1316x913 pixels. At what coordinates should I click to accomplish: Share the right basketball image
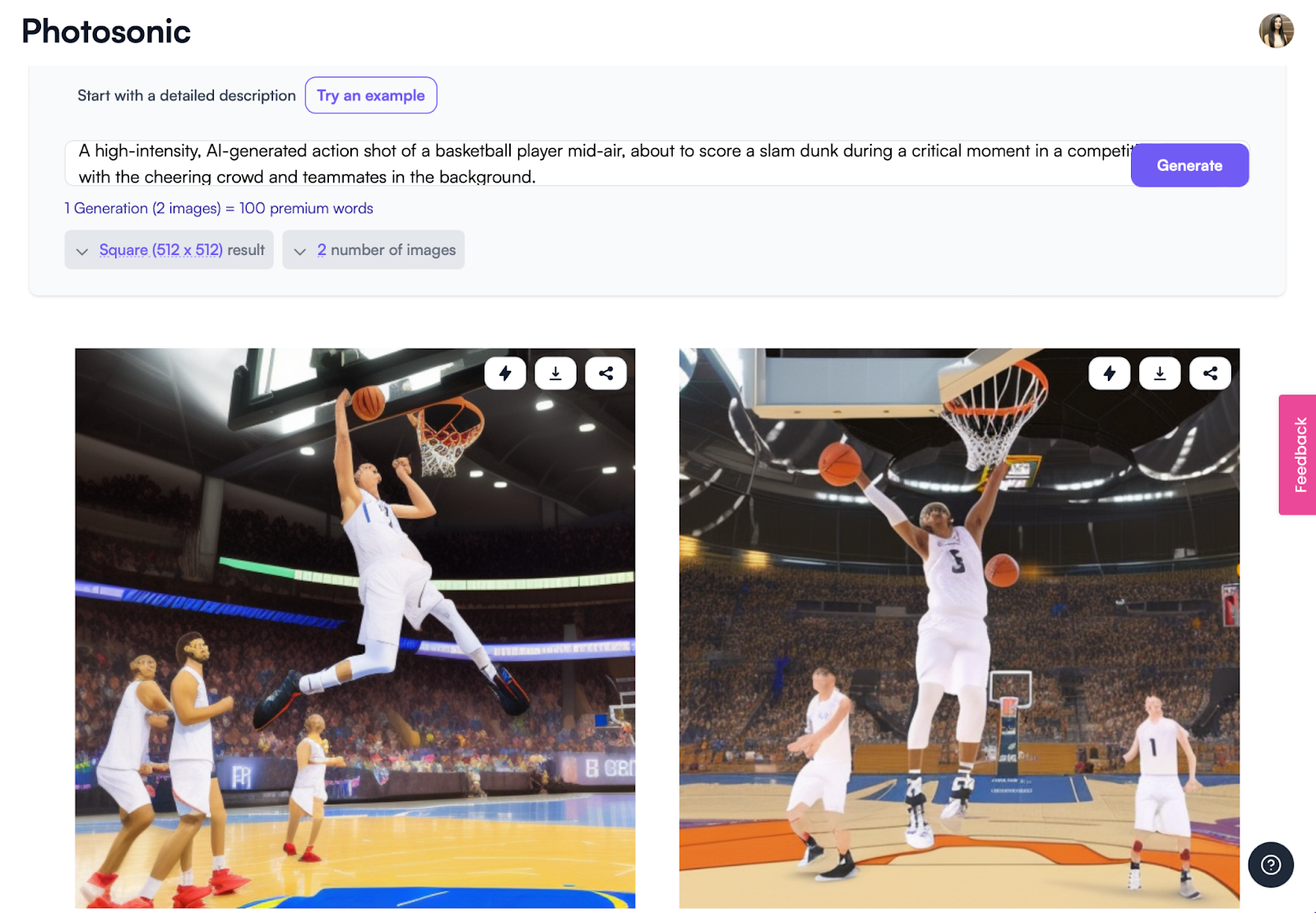point(1211,373)
